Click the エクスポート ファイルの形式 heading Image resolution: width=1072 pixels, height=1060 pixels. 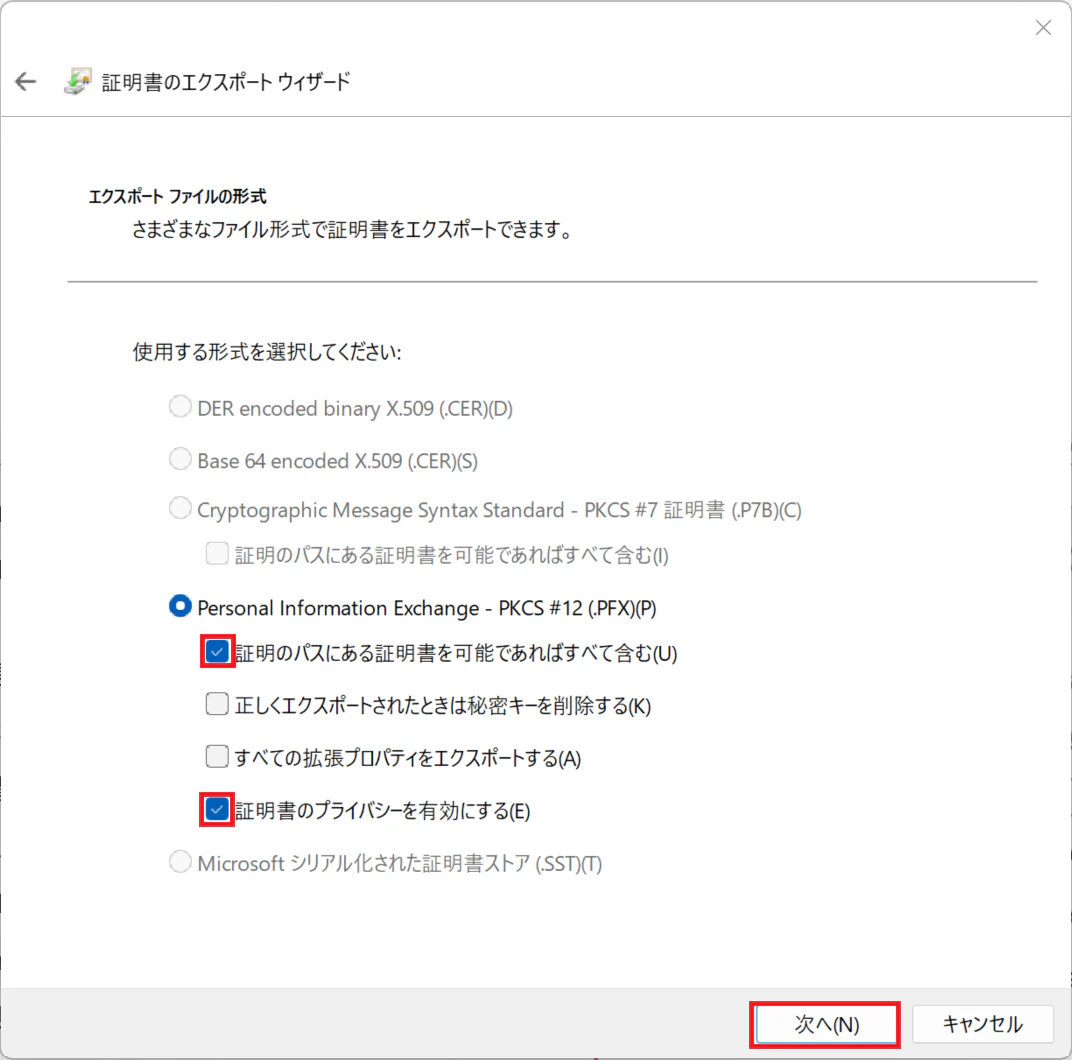177,197
